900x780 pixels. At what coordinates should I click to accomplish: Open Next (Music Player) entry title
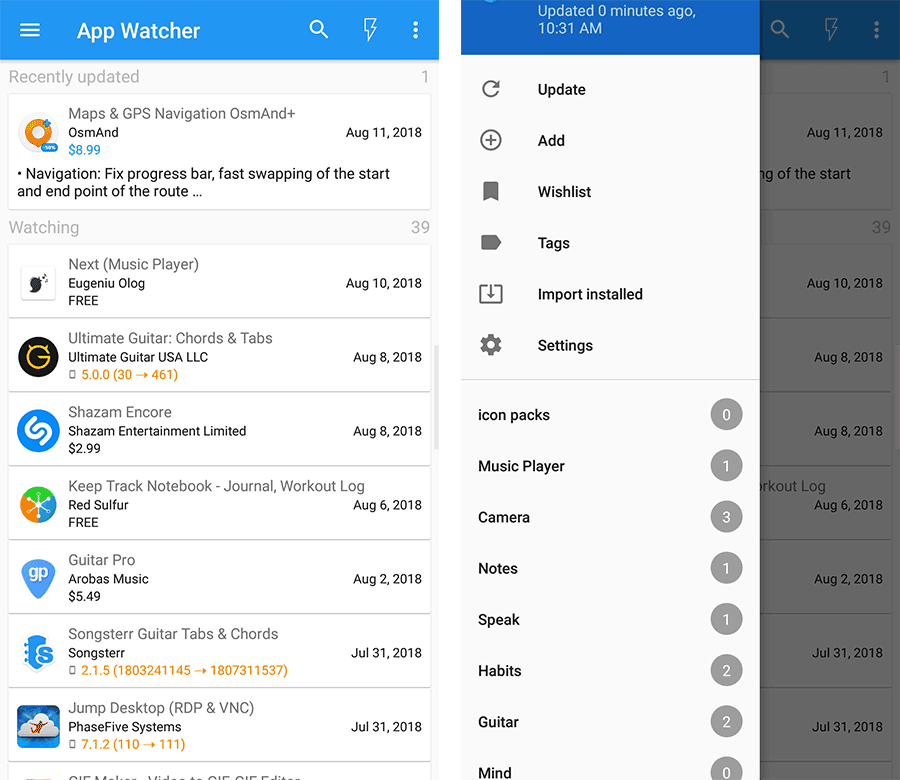coord(133,265)
